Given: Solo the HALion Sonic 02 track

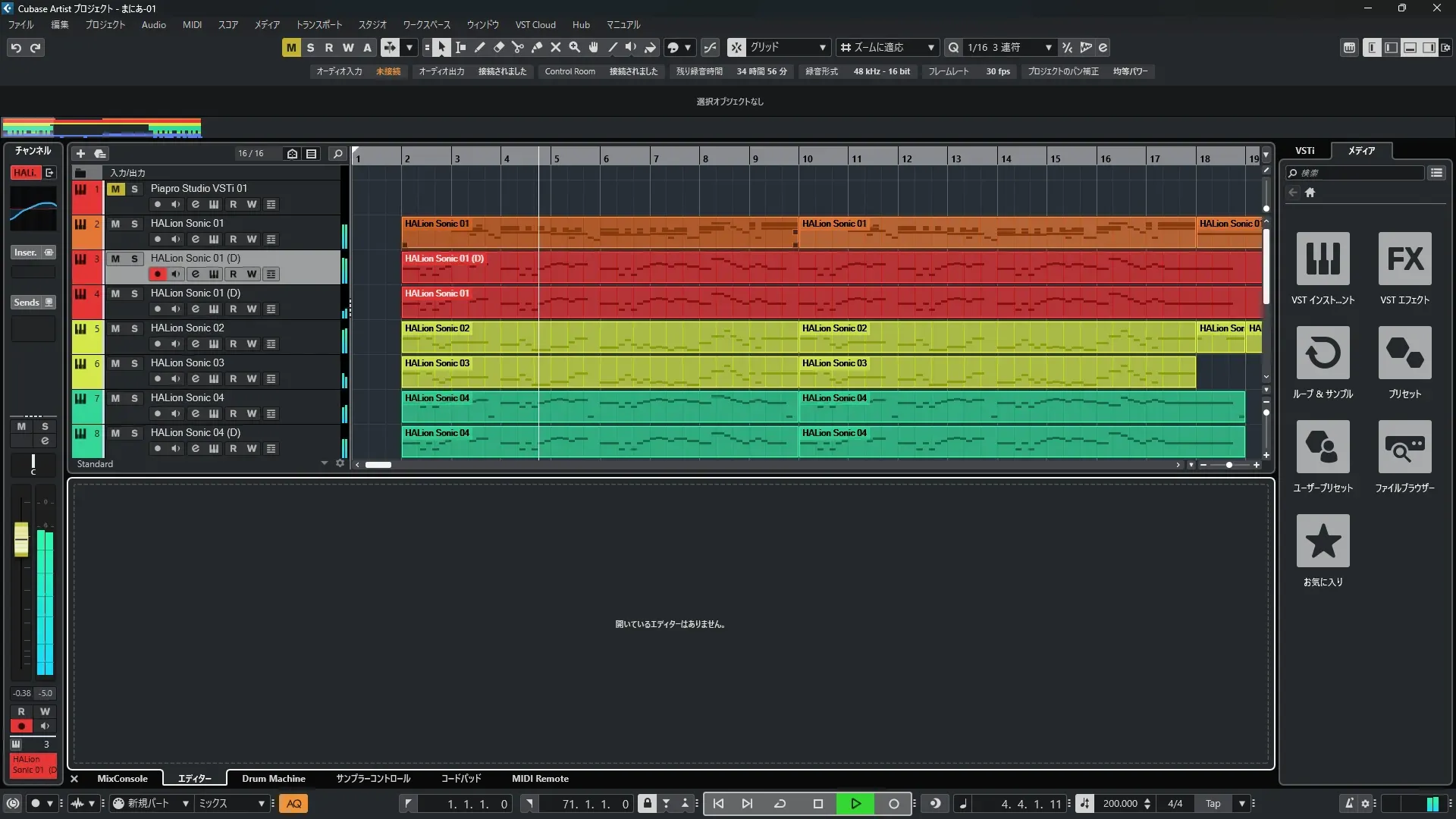Looking at the screenshot, I should click(x=134, y=328).
